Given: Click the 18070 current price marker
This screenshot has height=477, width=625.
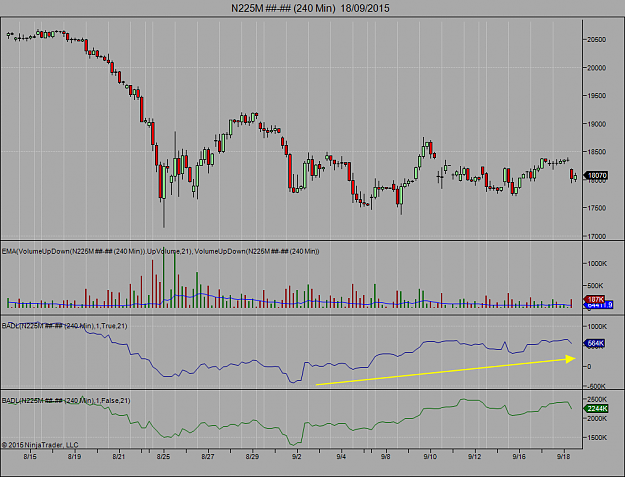Looking at the screenshot, I should coord(597,175).
